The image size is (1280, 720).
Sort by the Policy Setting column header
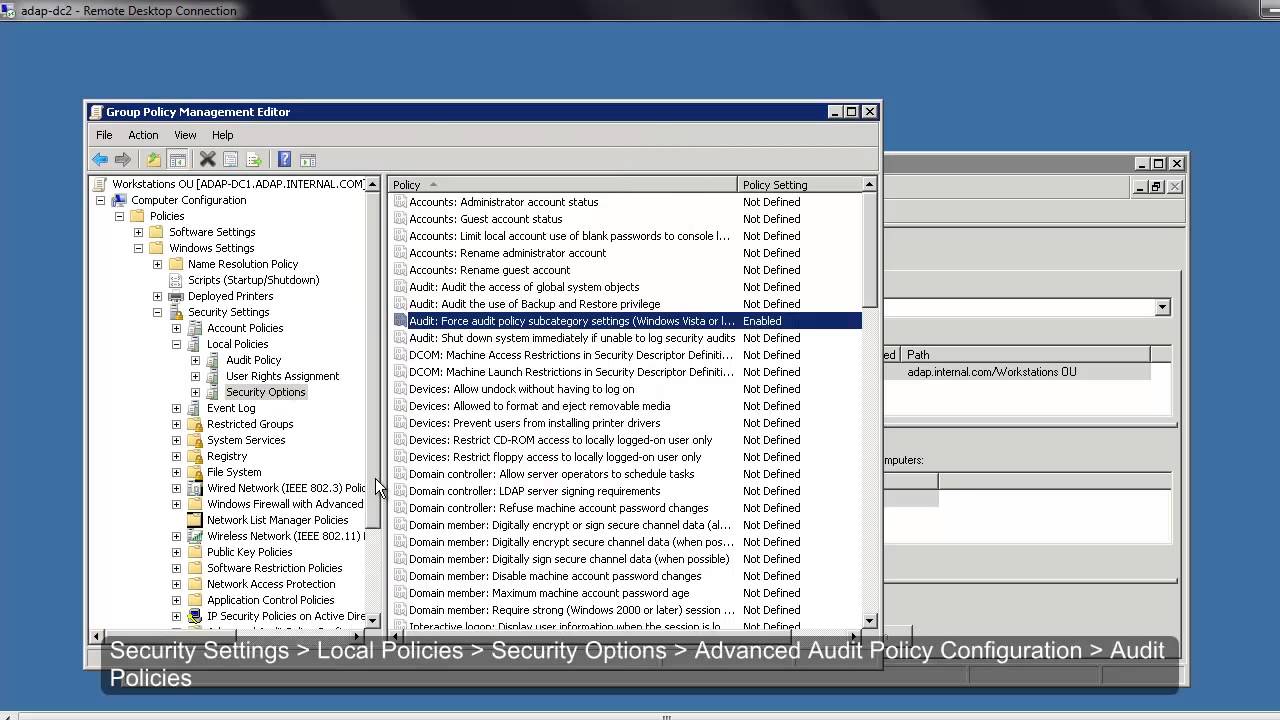(x=799, y=185)
